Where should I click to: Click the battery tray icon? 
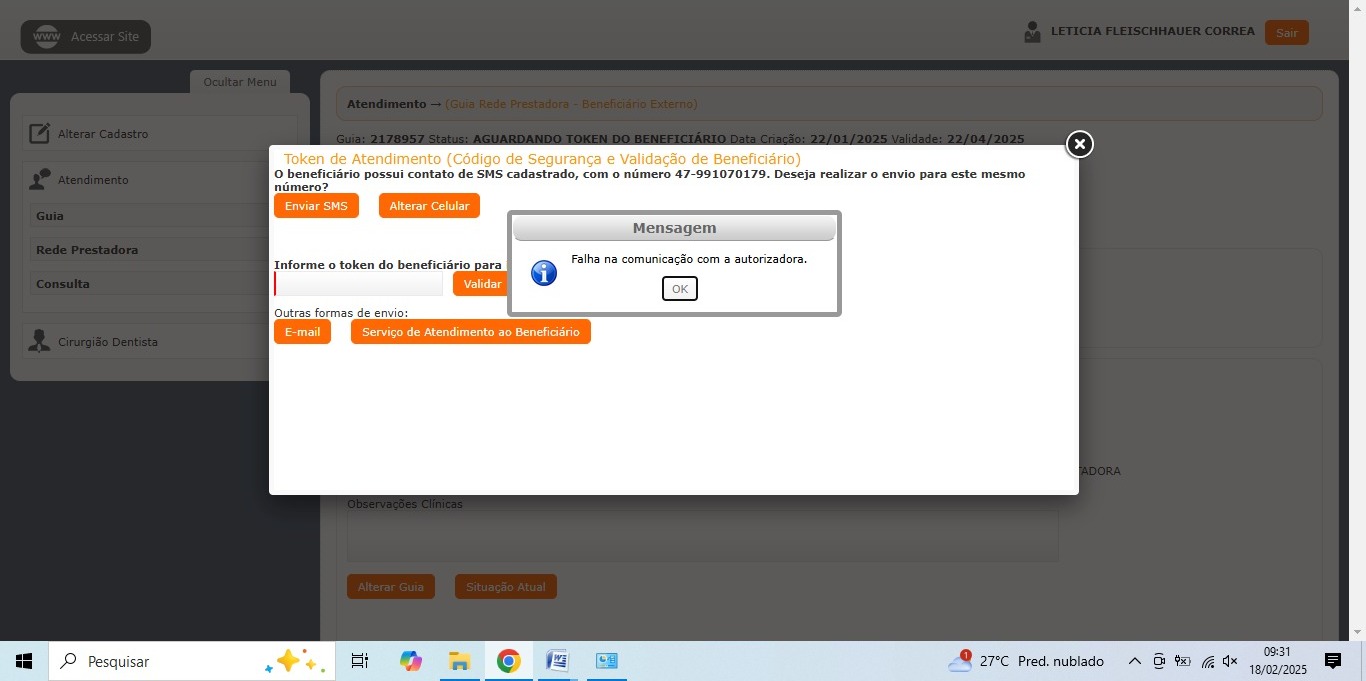tap(1183, 661)
